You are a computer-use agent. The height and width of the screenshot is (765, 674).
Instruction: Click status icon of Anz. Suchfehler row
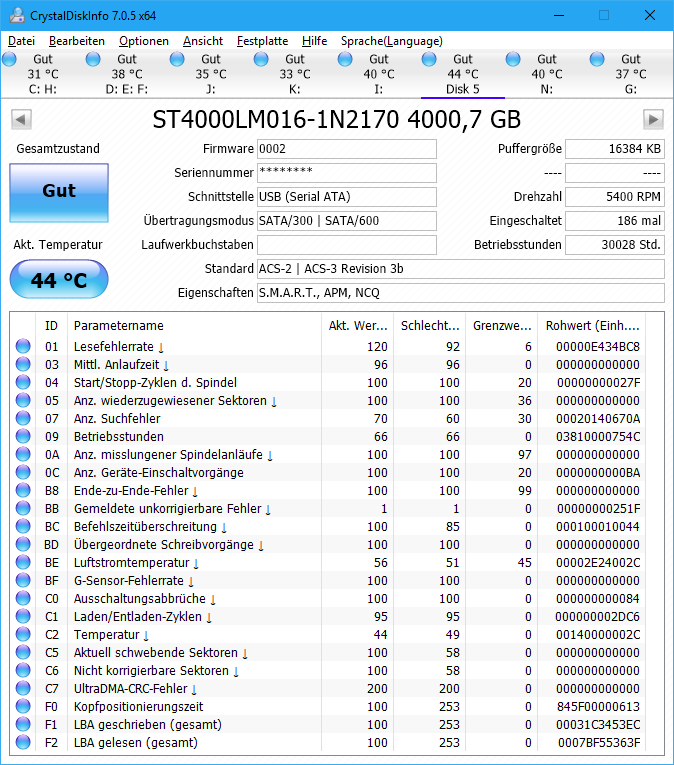23,419
